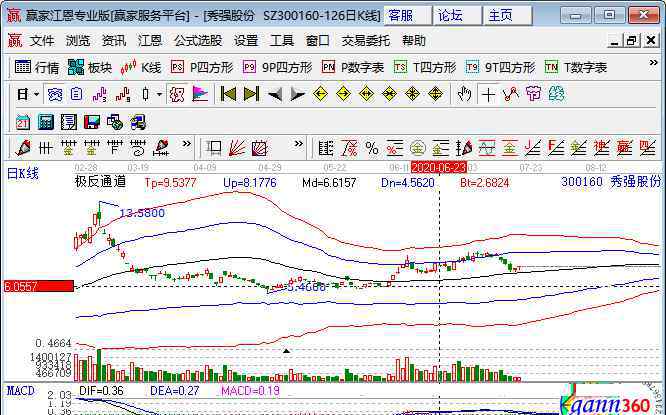Click the 客服 button in title bar

pyautogui.click(x=408, y=16)
